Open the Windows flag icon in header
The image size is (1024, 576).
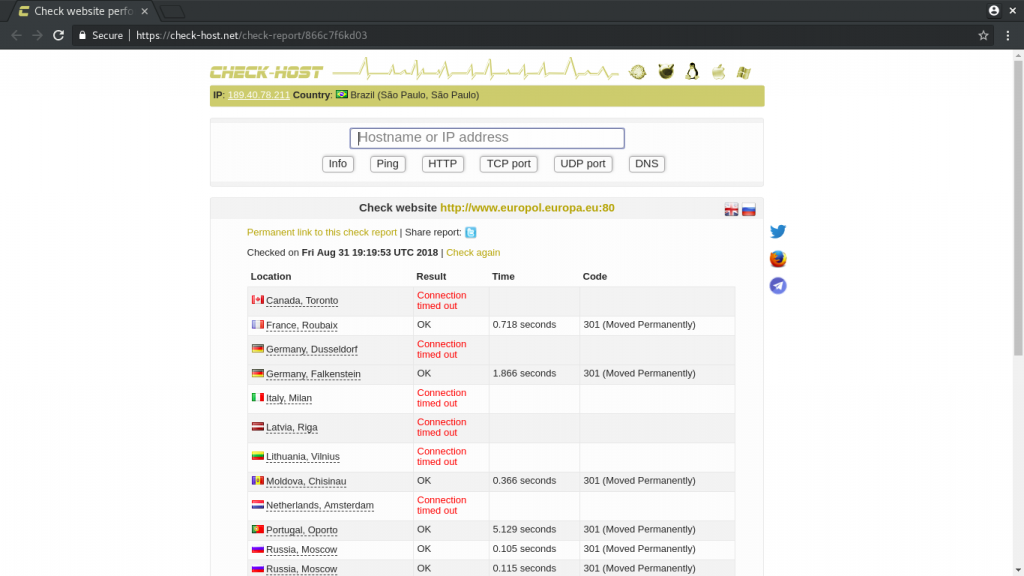(x=744, y=72)
